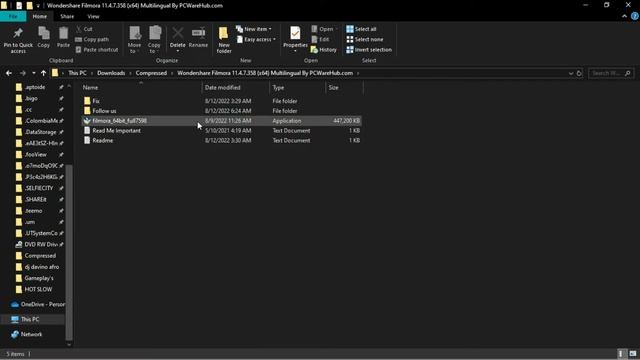The width and height of the screenshot is (640, 360).
Task: Open HOT SLOW folder in sidebar
Action: [38, 289]
